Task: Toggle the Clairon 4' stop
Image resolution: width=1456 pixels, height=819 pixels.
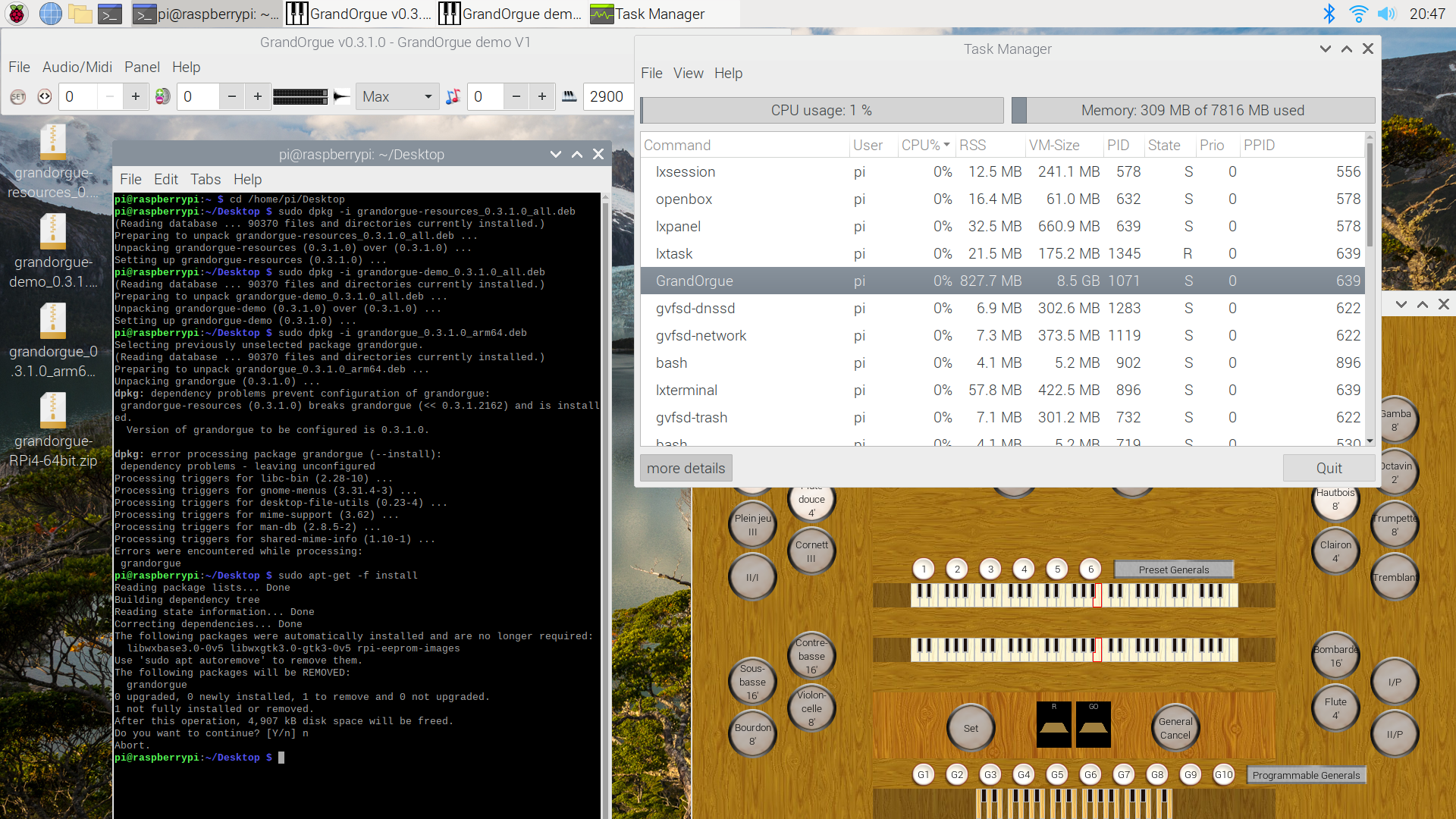Action: click(x=1335, y=551)
